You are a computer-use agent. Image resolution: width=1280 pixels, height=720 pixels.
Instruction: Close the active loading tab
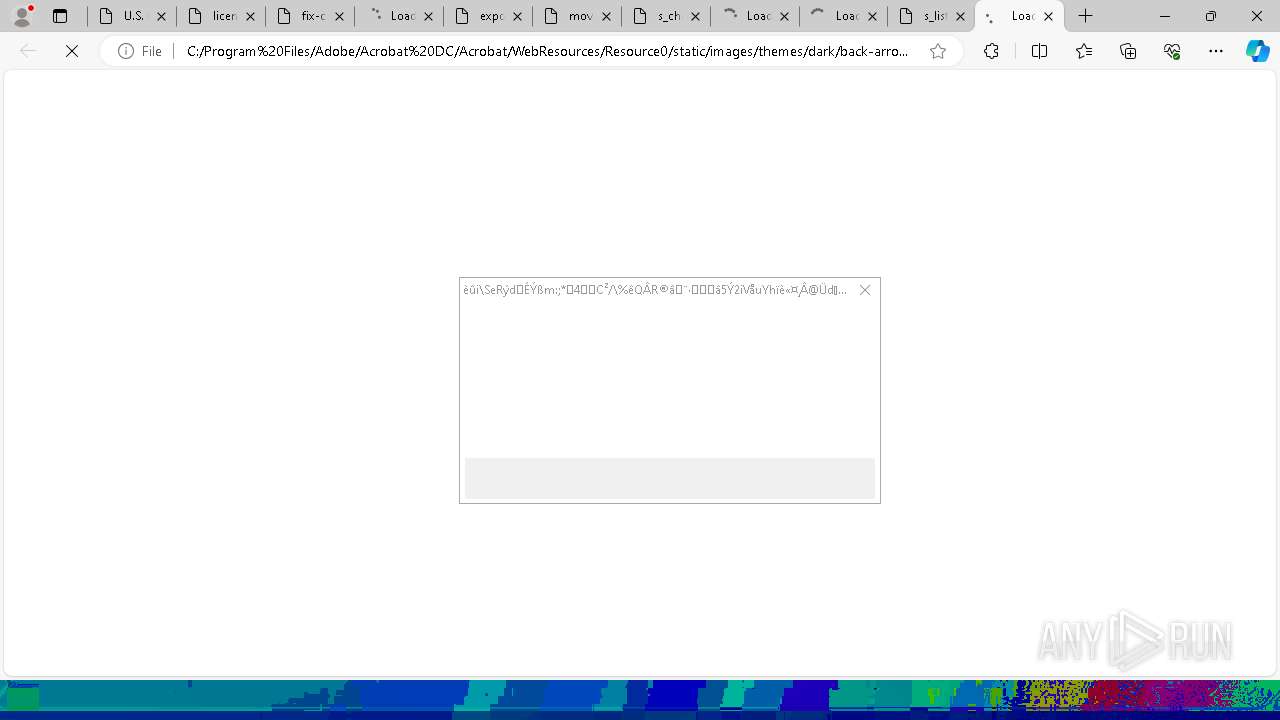(x=1049, y=16)
